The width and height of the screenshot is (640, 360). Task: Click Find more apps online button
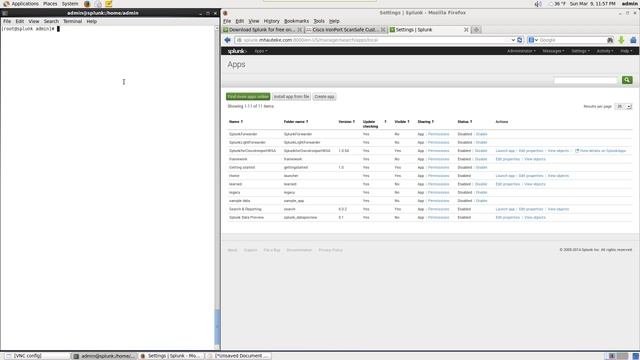tap(248, 97)
